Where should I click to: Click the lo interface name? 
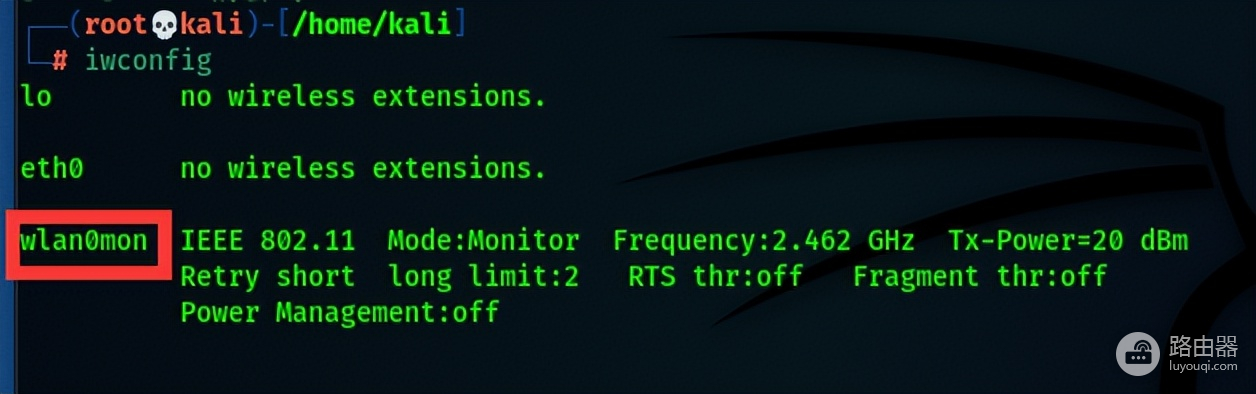(x=36, y=97)
